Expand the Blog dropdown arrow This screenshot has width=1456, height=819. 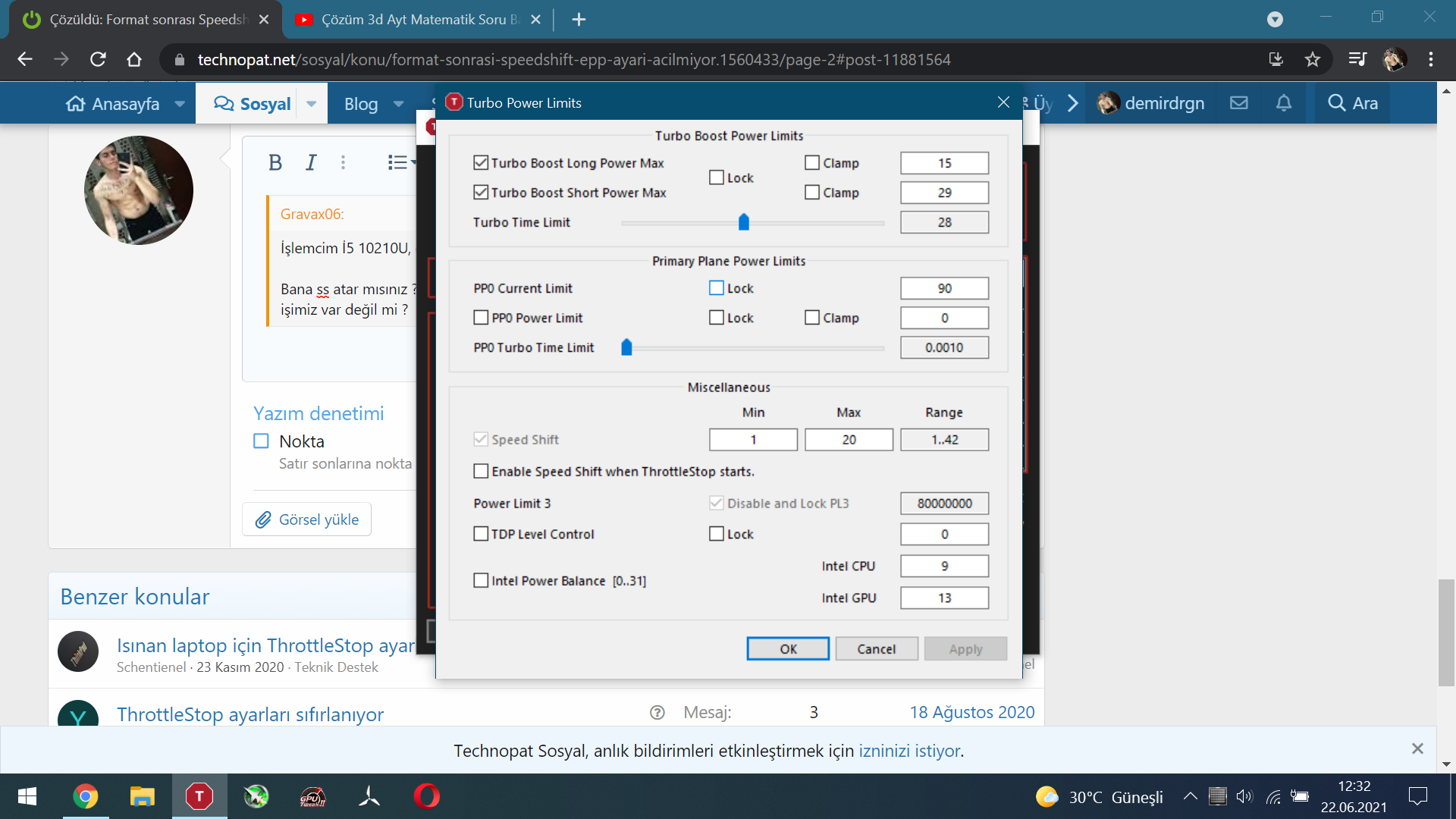coord(399,104)
